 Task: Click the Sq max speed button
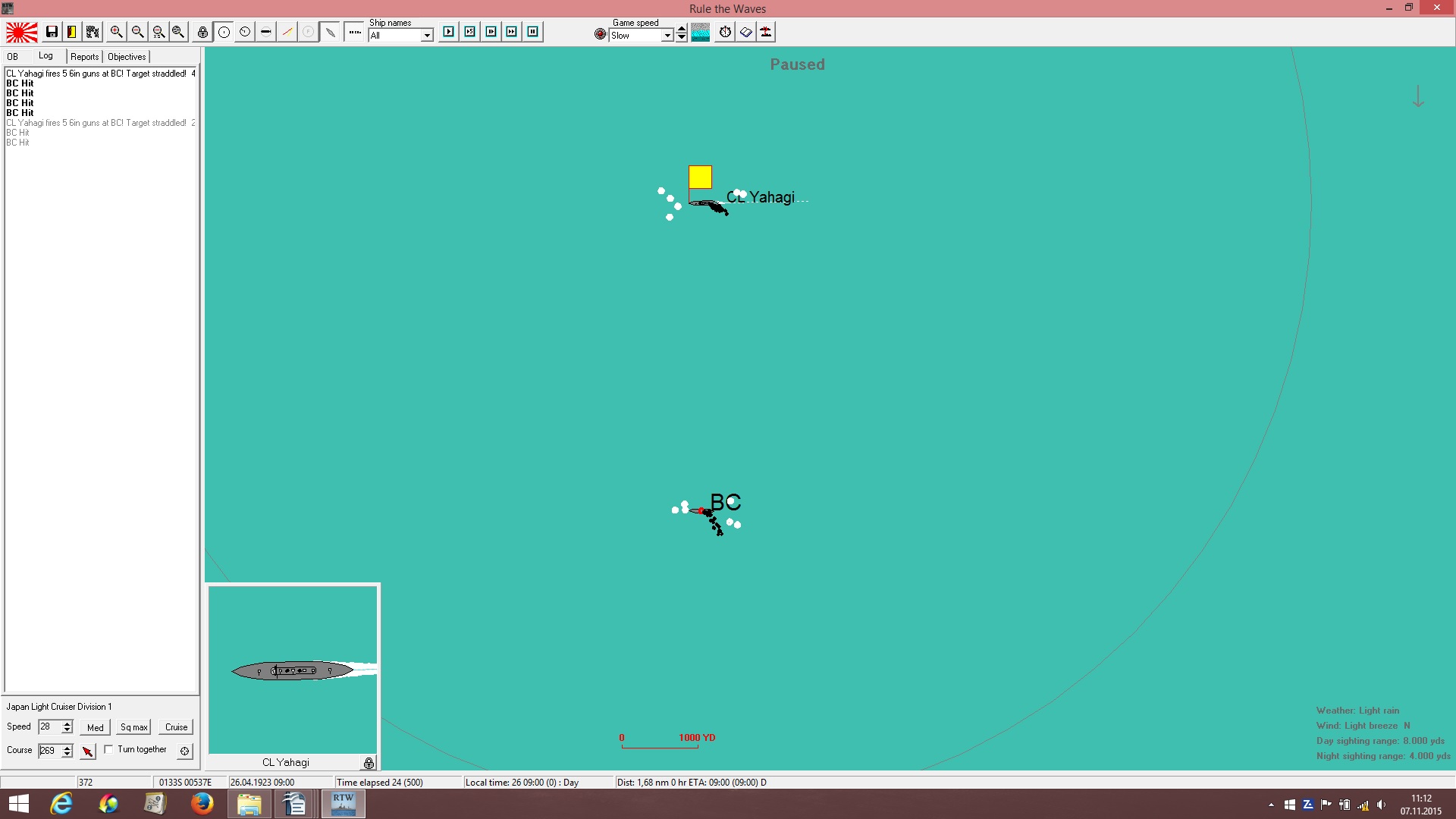pyautogui.click(x=134, y=727)
